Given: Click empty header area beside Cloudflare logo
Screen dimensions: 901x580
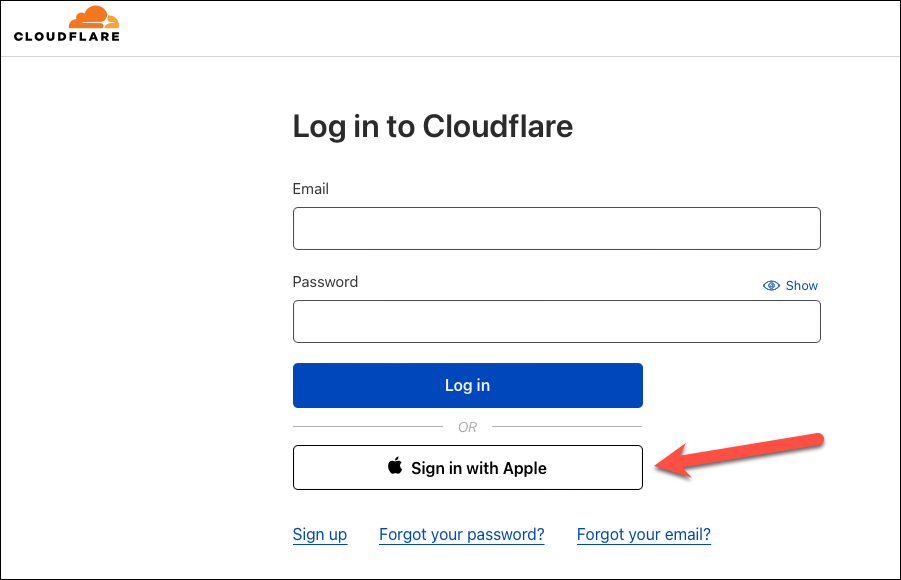Looking at the screenshot, I should [506, 29].
